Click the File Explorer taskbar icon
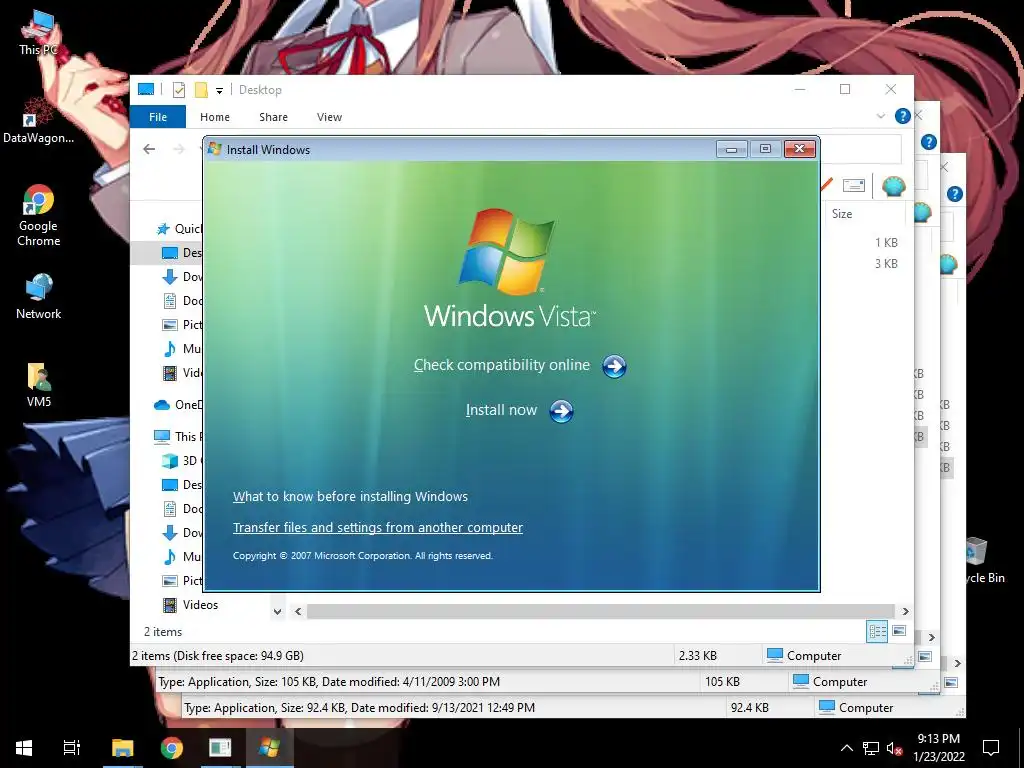Screen dimensions: 1024x768 [x=122, y=748]
